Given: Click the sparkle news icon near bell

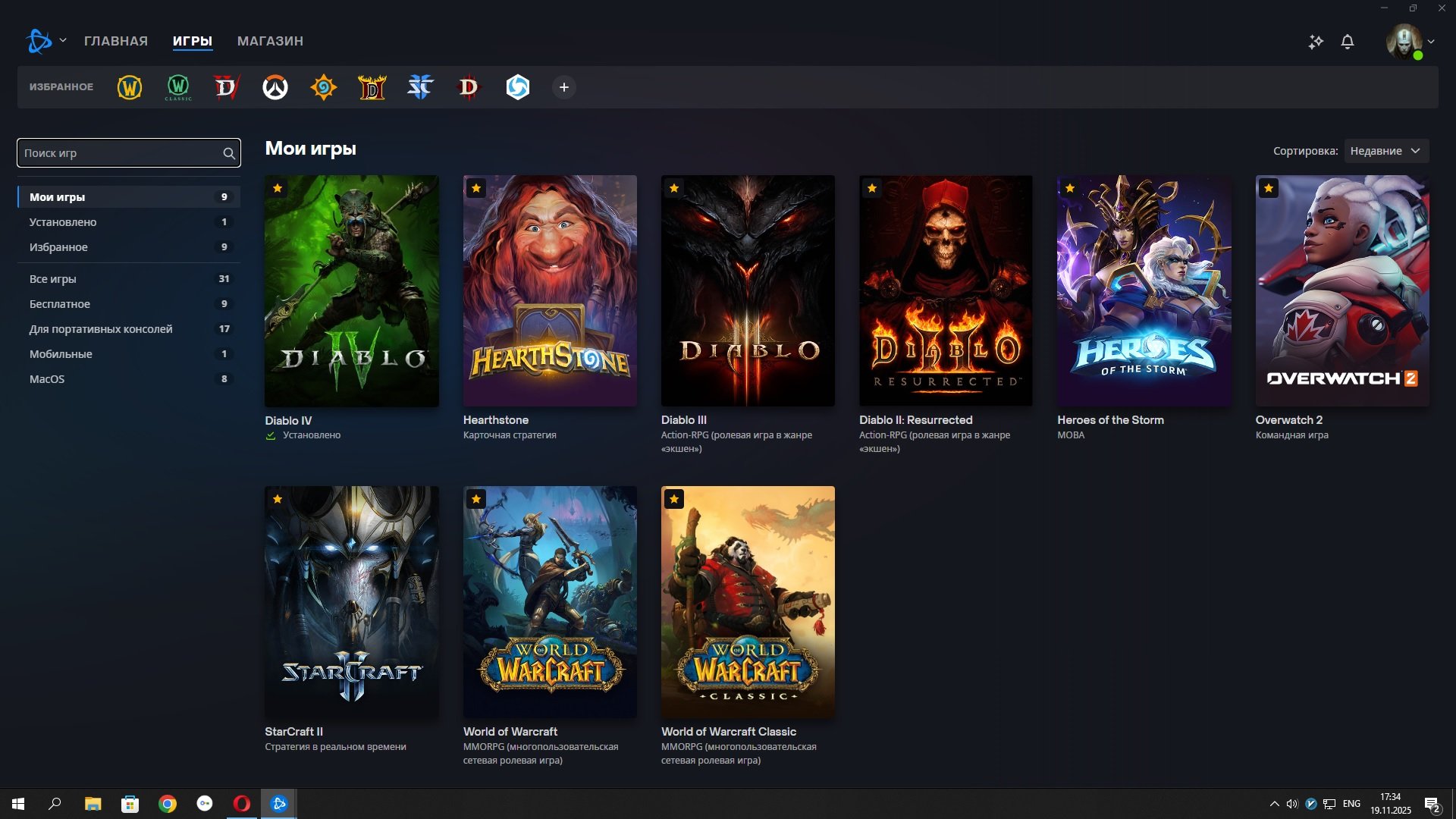Looking at the screenshot, I should pyautogui.click(x=1316, y=42).
